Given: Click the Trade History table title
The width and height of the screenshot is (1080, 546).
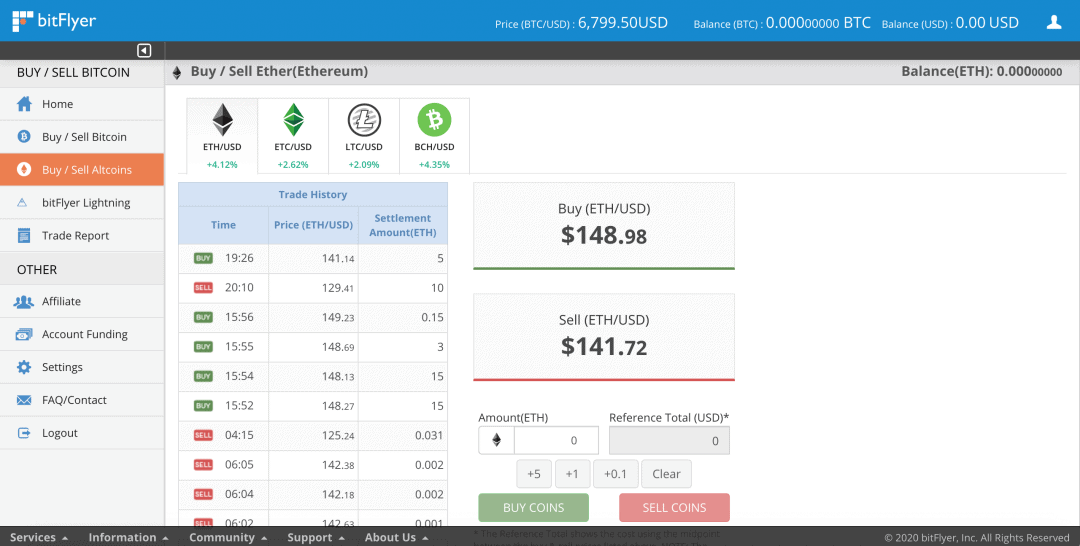Looking at the screenshot, I should (313, 195).
